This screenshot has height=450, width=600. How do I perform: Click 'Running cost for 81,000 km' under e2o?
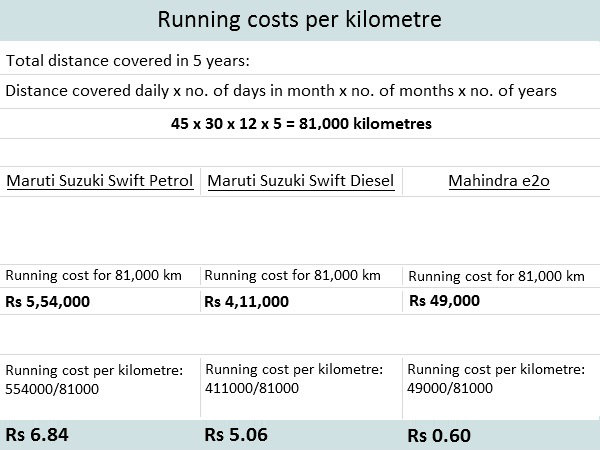[x=497, y=276]
